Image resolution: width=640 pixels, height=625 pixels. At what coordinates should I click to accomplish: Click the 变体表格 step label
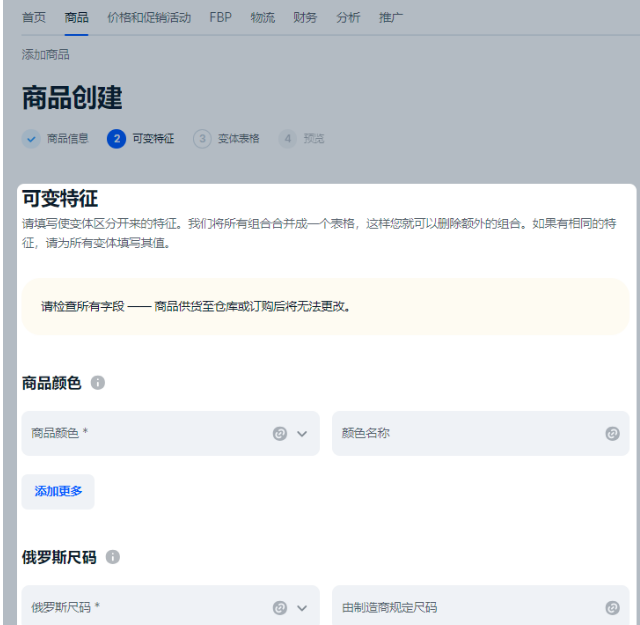click(x=238, y=139)
